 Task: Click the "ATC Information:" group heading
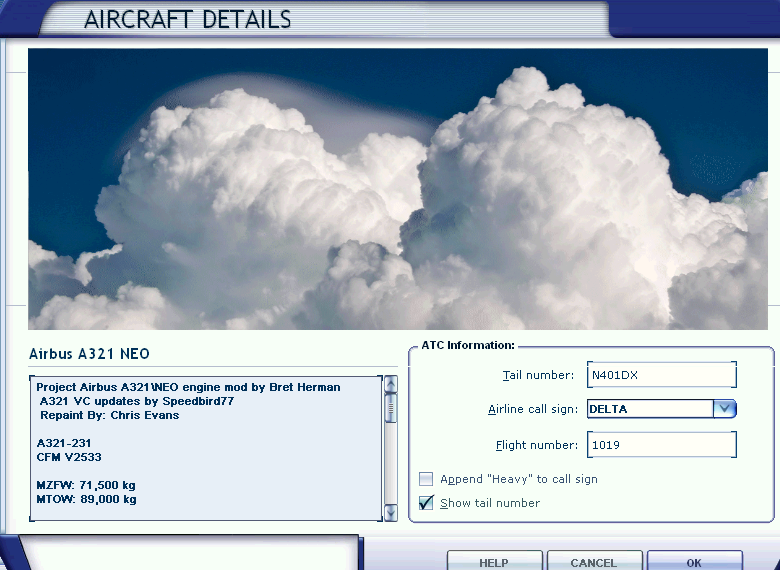pos(468,345)
